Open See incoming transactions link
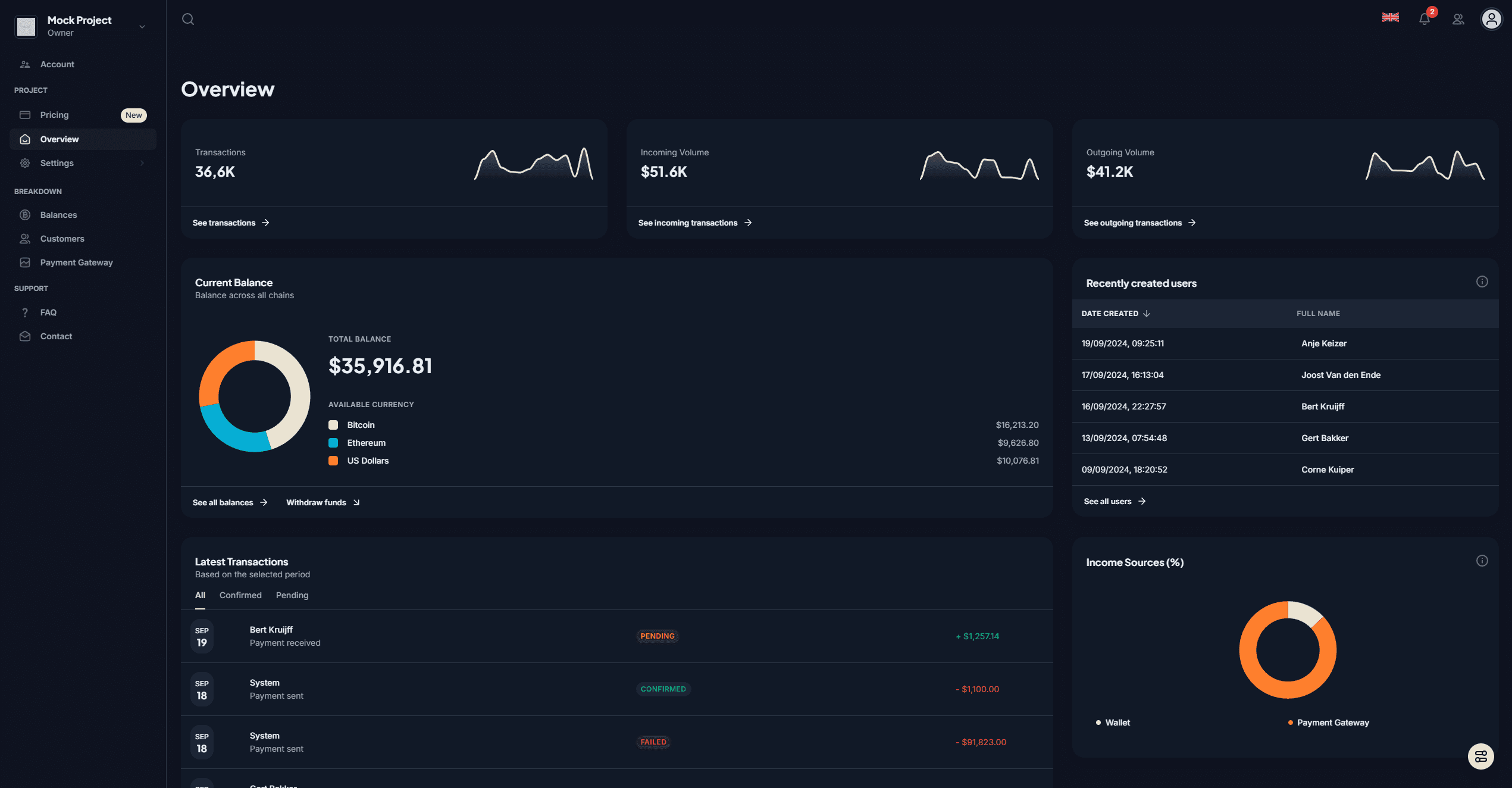The width and height of the screenshot is (1512, 788). click(695, 223)
